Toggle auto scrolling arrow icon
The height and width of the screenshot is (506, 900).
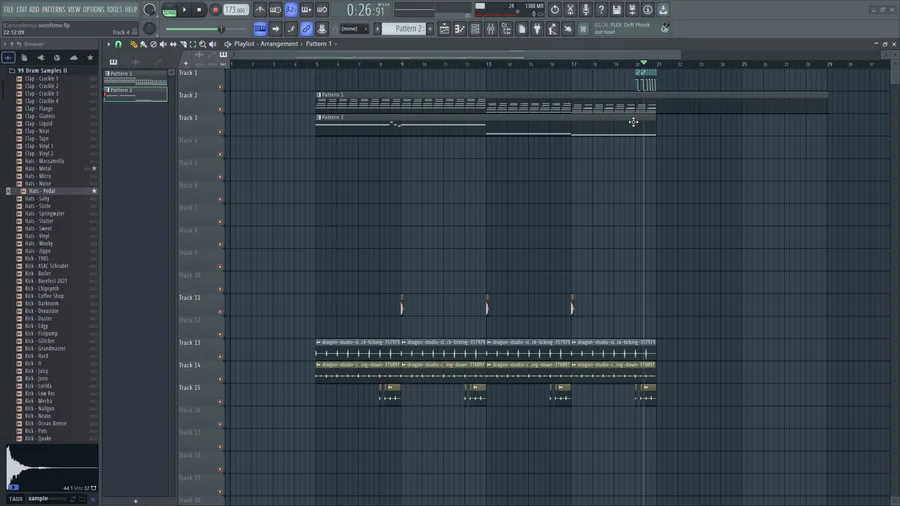(x=276, y=29)
